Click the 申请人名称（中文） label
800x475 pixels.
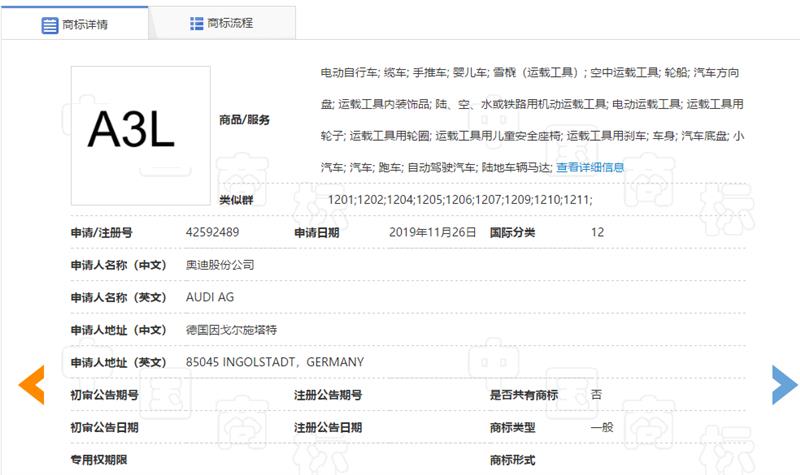119,265
